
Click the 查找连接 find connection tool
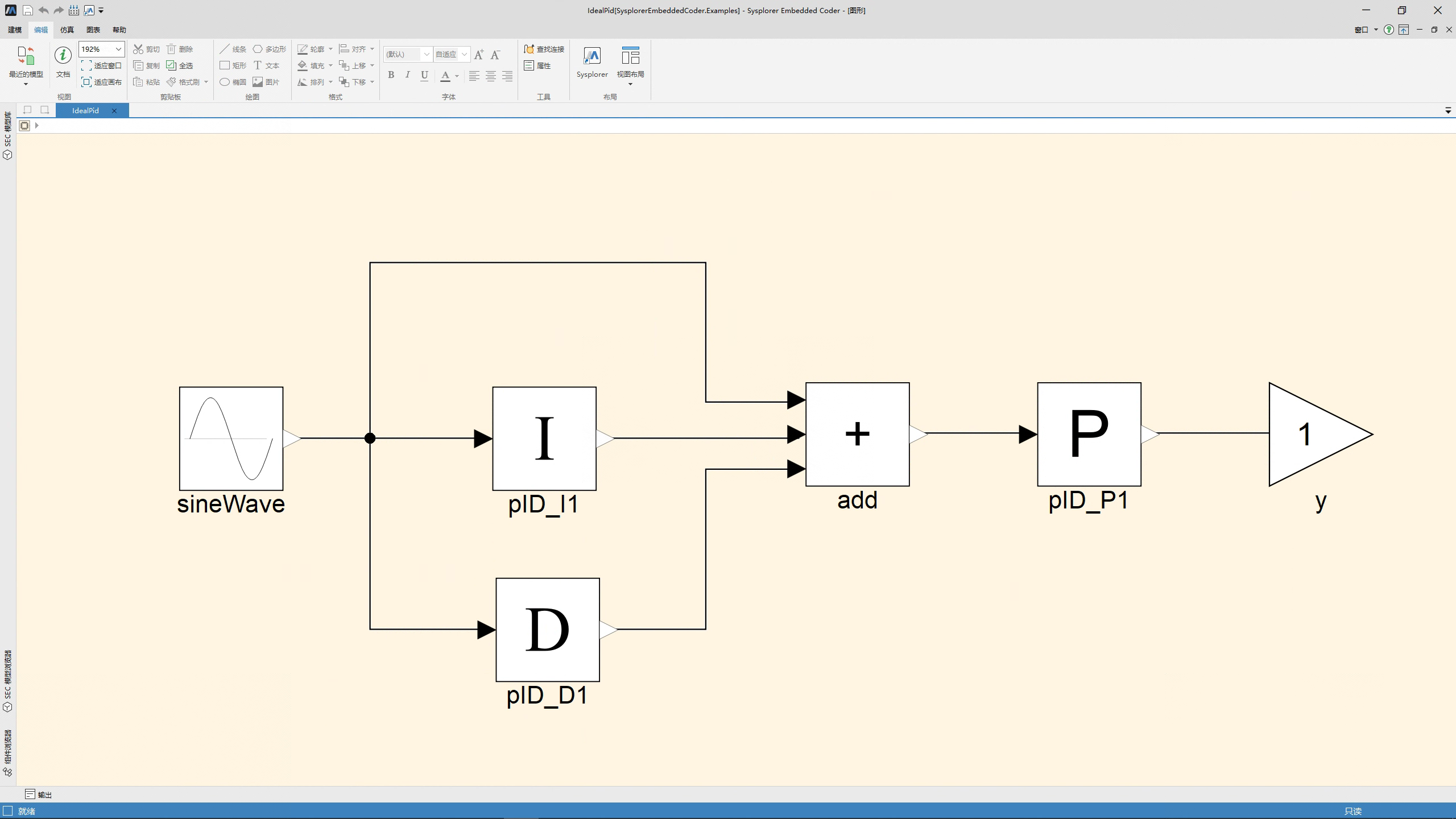coord(544,49)
